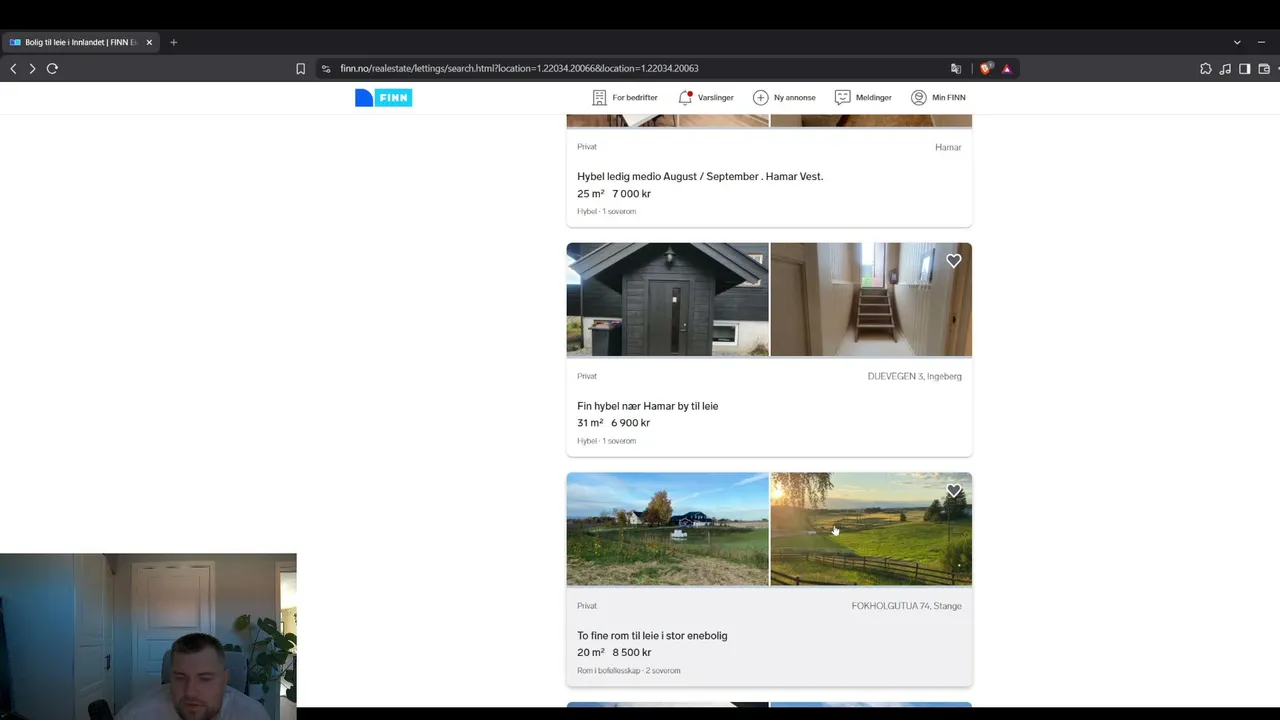1280x720 pixels.
Task: Click the black cabin door photo
Action: (x=667, y=299)
